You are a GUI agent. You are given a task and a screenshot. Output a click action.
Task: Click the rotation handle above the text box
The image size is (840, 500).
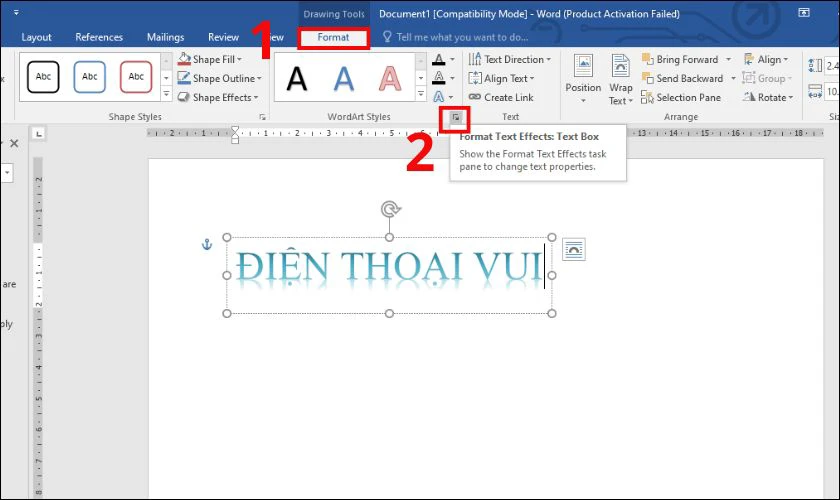[x=391, y=209]
